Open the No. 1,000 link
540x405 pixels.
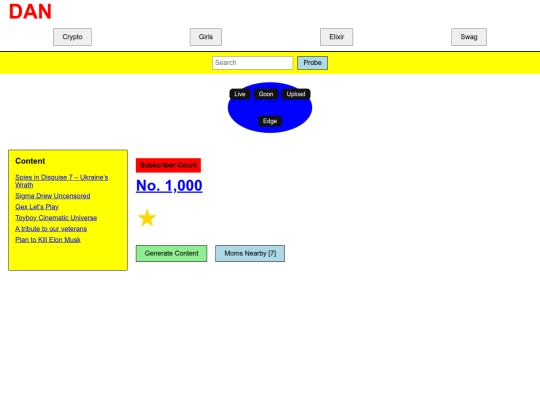[169, 186]
